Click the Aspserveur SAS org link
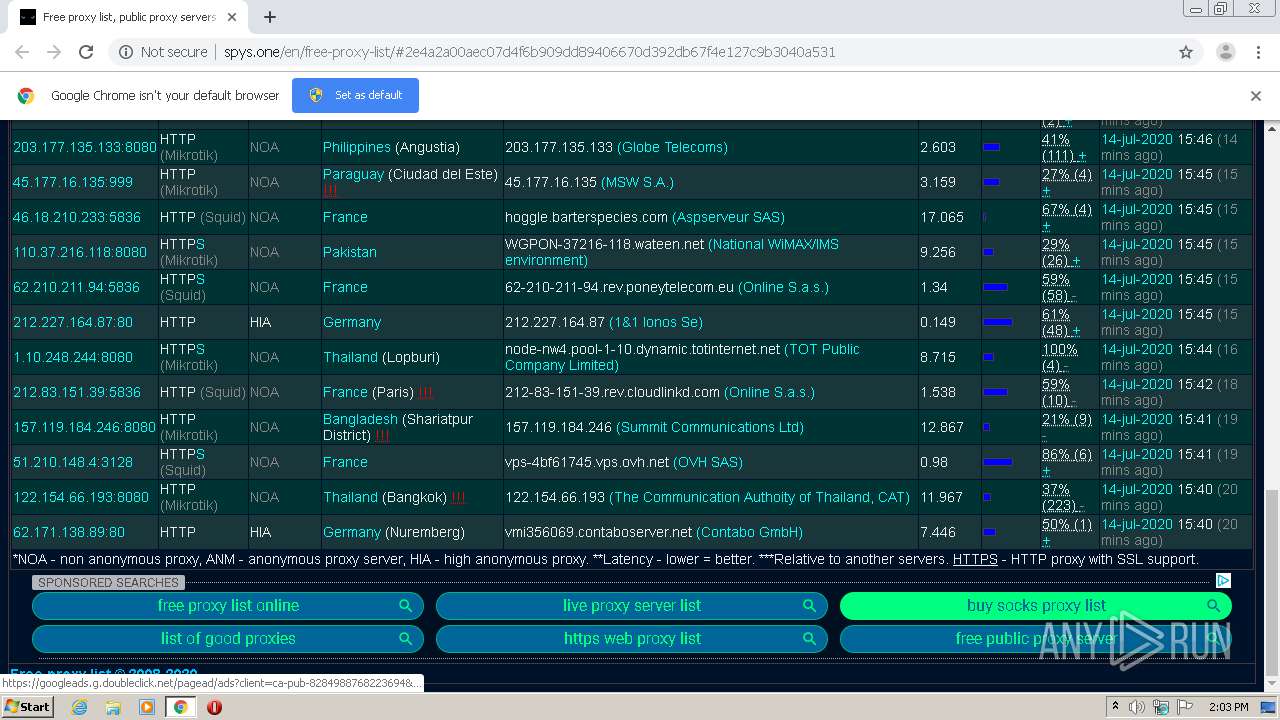The height and width of the screenshot is (720, 1280). [x=728, y=217]
